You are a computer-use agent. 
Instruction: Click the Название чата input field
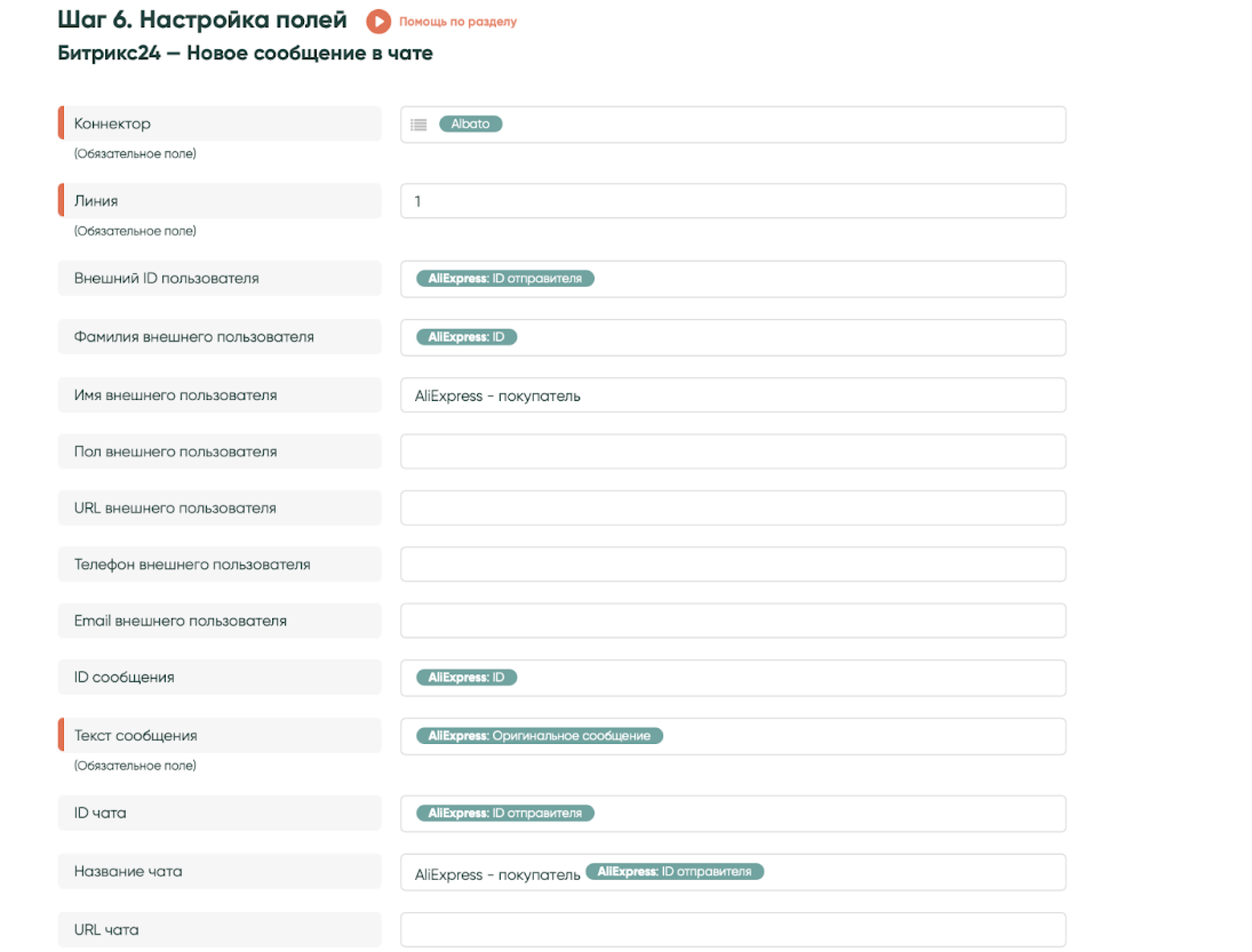(733, 872)
